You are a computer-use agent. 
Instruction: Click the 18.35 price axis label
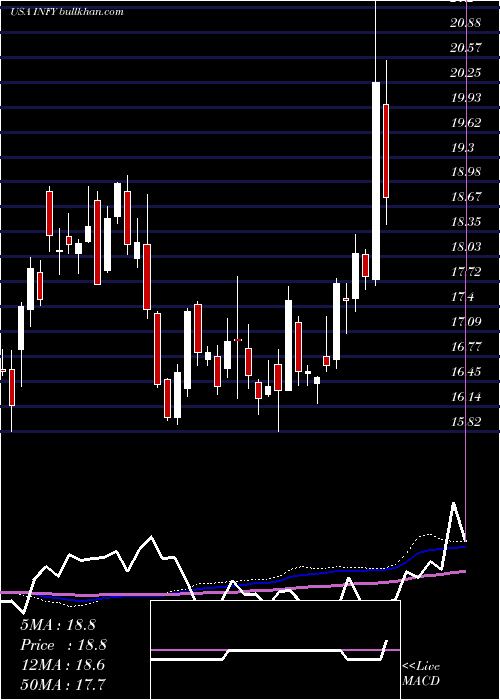(466, 221)
